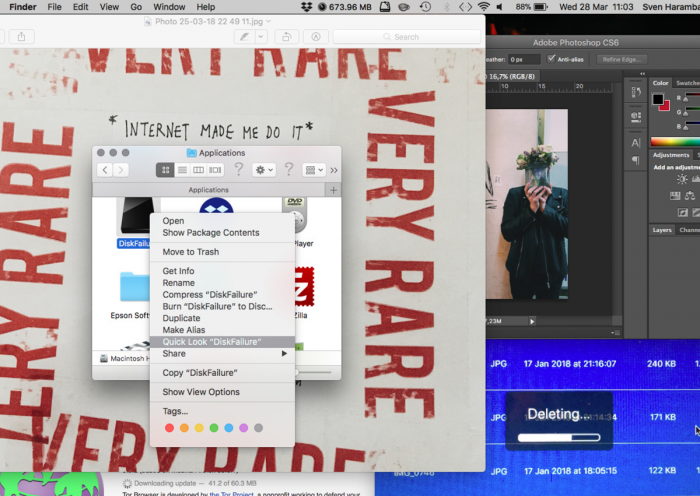Switch Finder to column view
This screenshot has height=496, width=700.
199,170
